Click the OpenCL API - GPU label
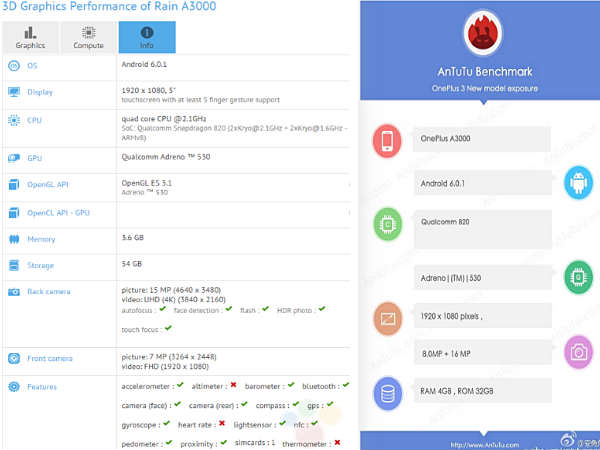The image size is (600, 450). click(58, 213)
